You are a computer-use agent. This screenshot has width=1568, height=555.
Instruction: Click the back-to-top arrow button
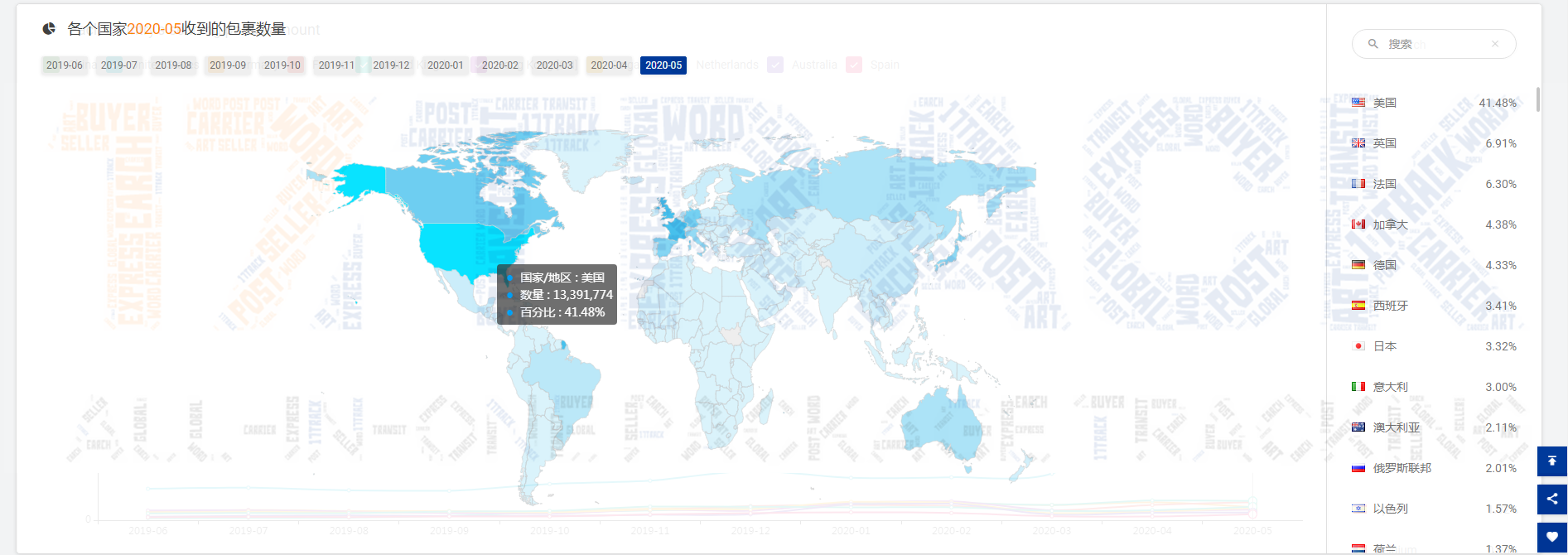pyautogui.click(x=1552, y=461)
